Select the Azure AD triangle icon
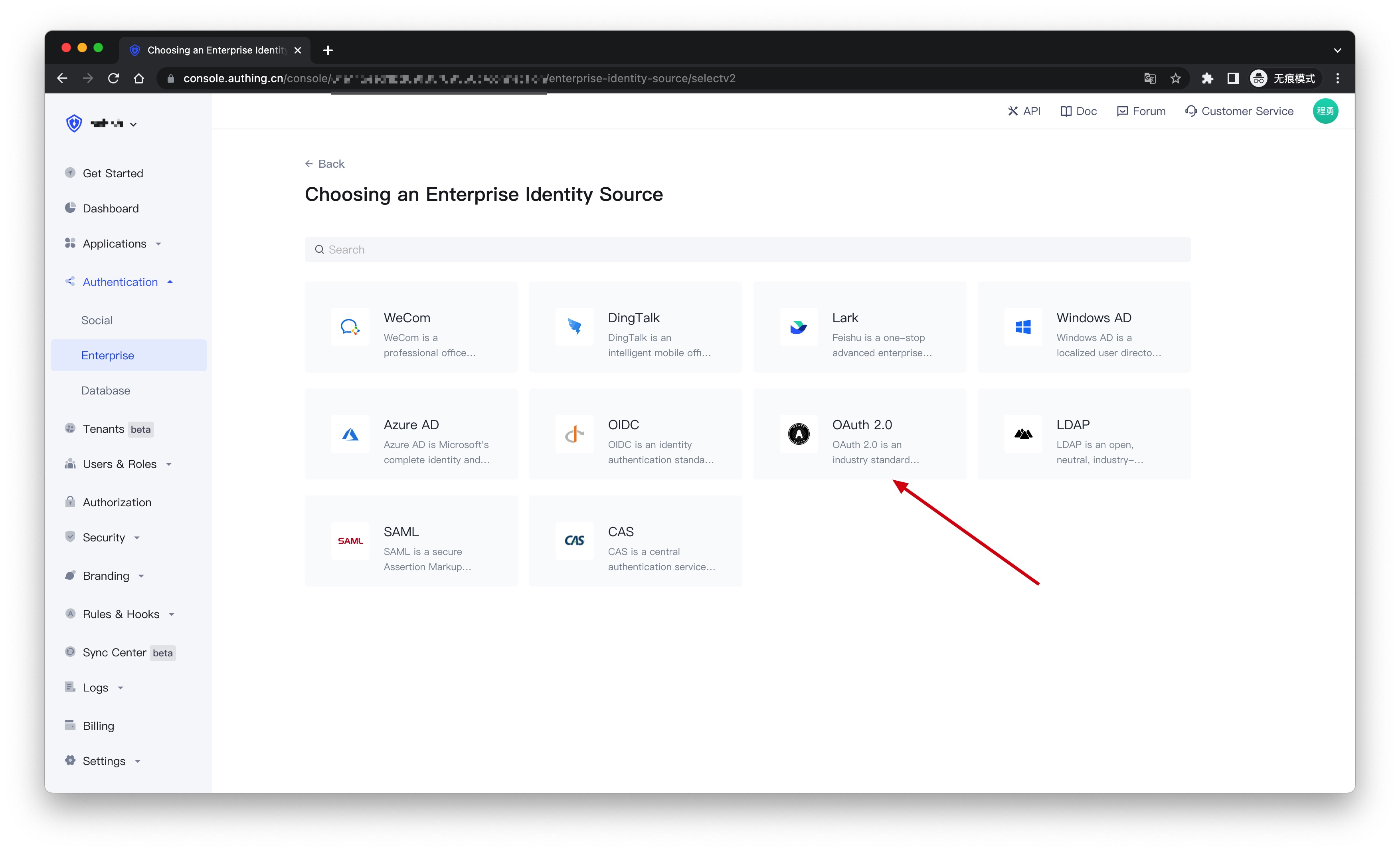The width and height of the screenshot is (1400, 852). coord(350,434)
